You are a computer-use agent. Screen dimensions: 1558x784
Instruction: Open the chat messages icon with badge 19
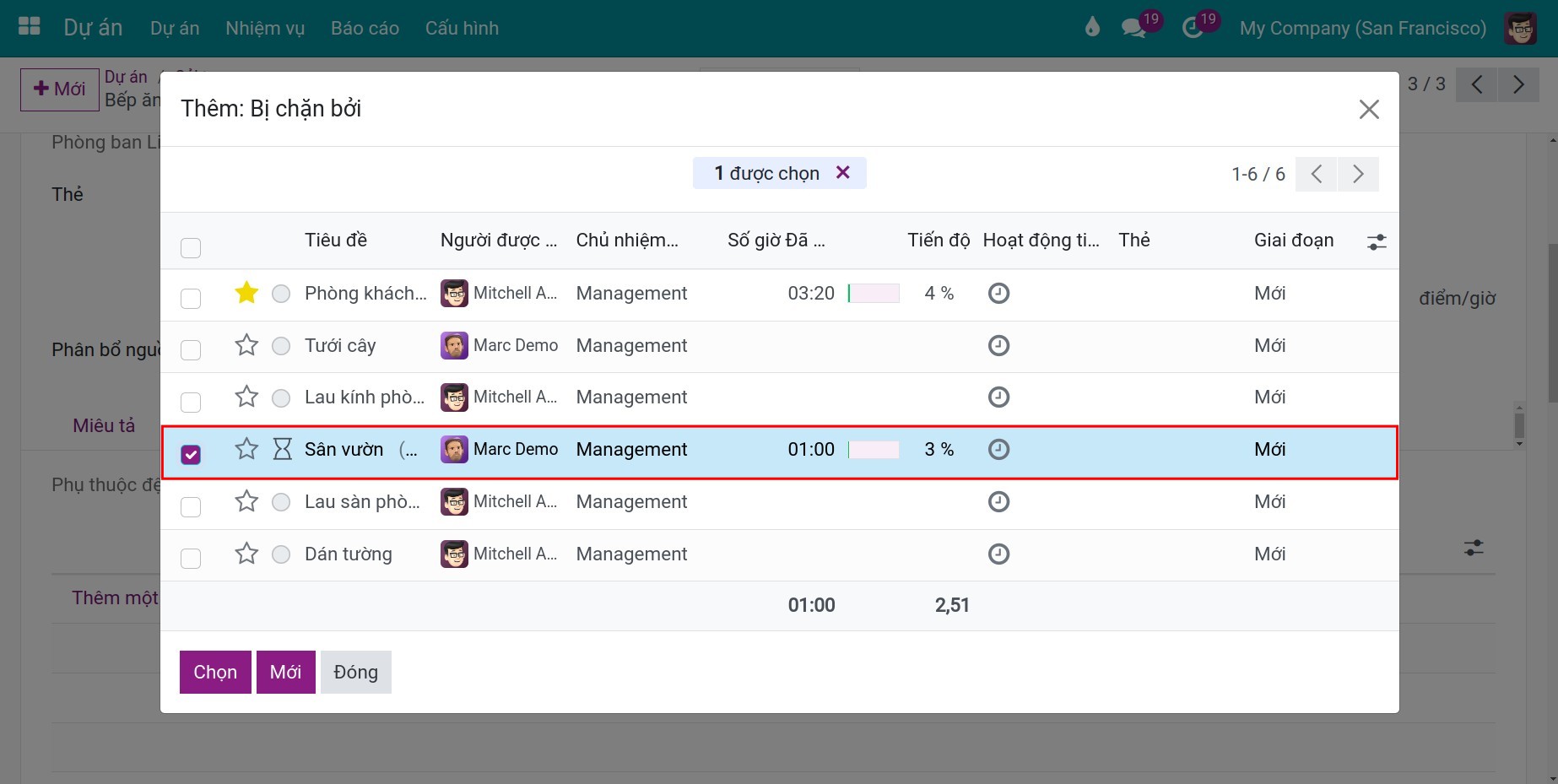coord(1133,28)
